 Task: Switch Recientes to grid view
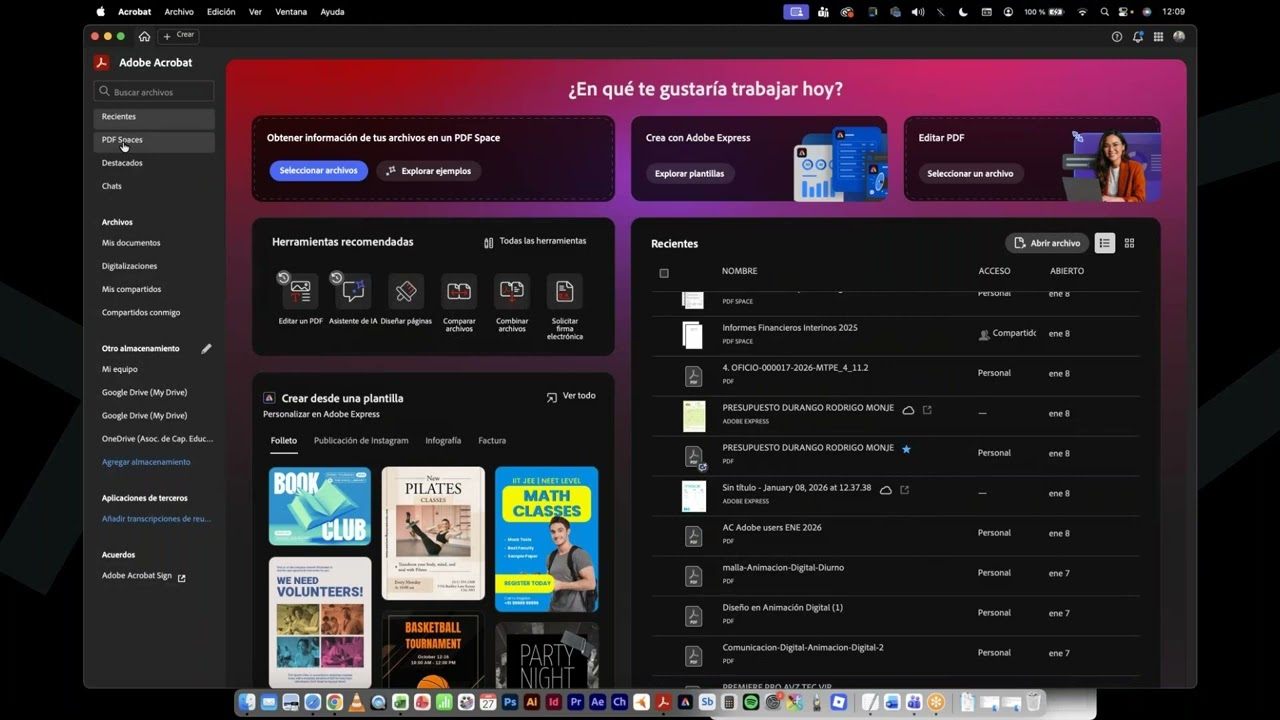pyautogui.click(x=1130, y=243)
